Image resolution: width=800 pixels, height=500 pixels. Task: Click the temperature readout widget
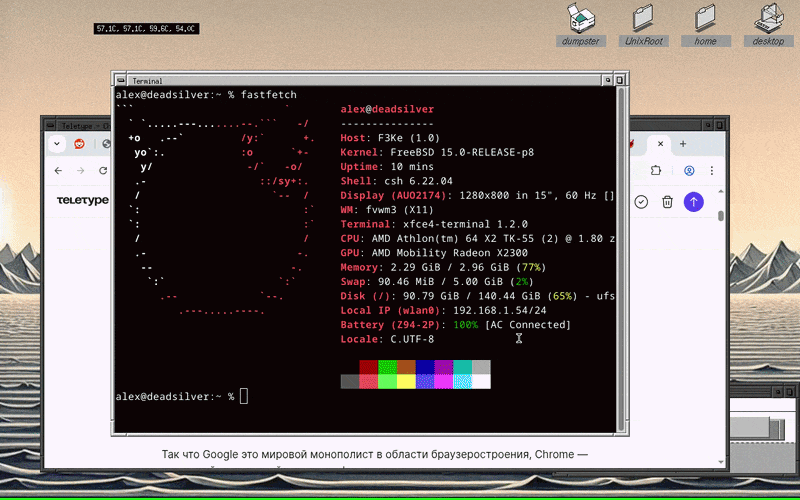click(146, 29)
